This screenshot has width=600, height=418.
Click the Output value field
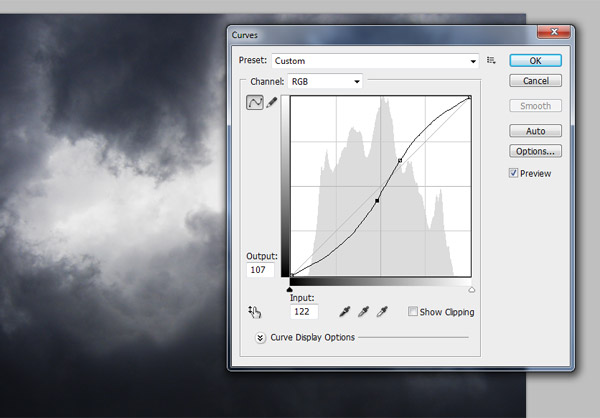260,270
